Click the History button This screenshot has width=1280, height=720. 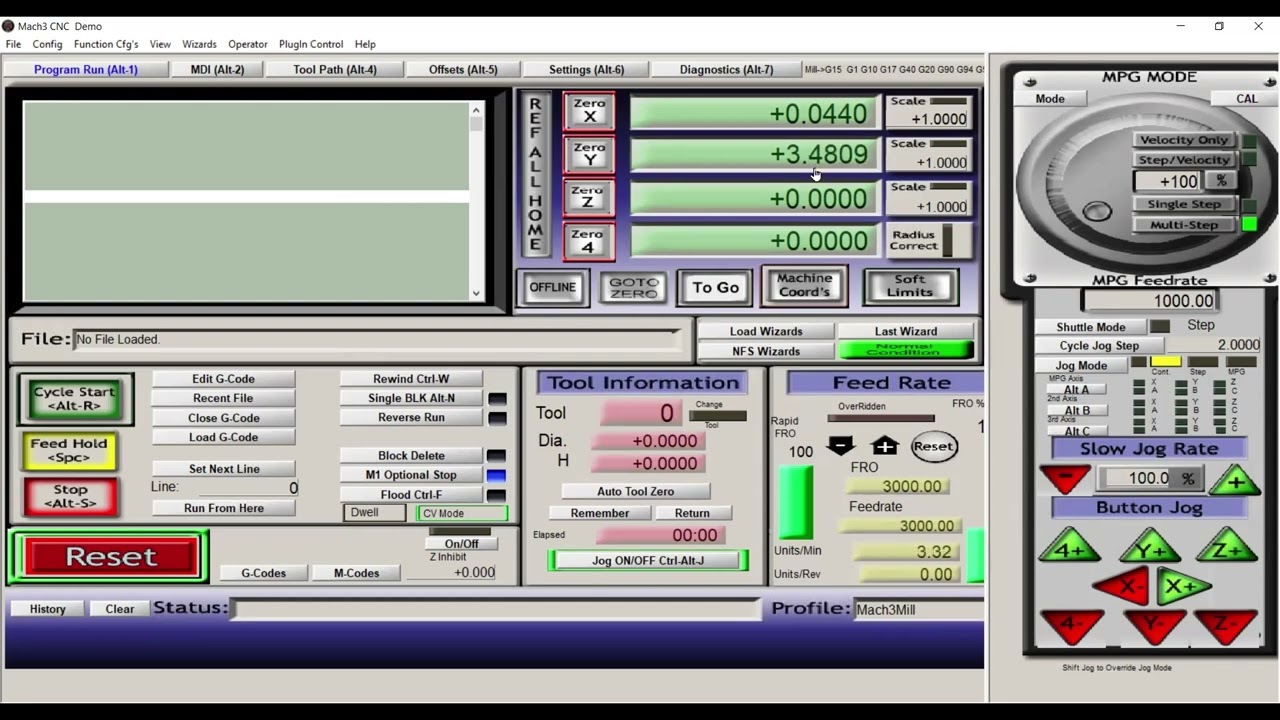click(47, 609)
